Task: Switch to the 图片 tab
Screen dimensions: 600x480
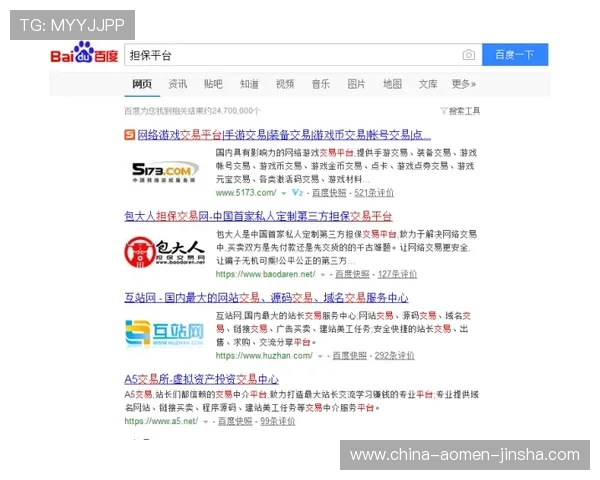Action: [356, 84]
